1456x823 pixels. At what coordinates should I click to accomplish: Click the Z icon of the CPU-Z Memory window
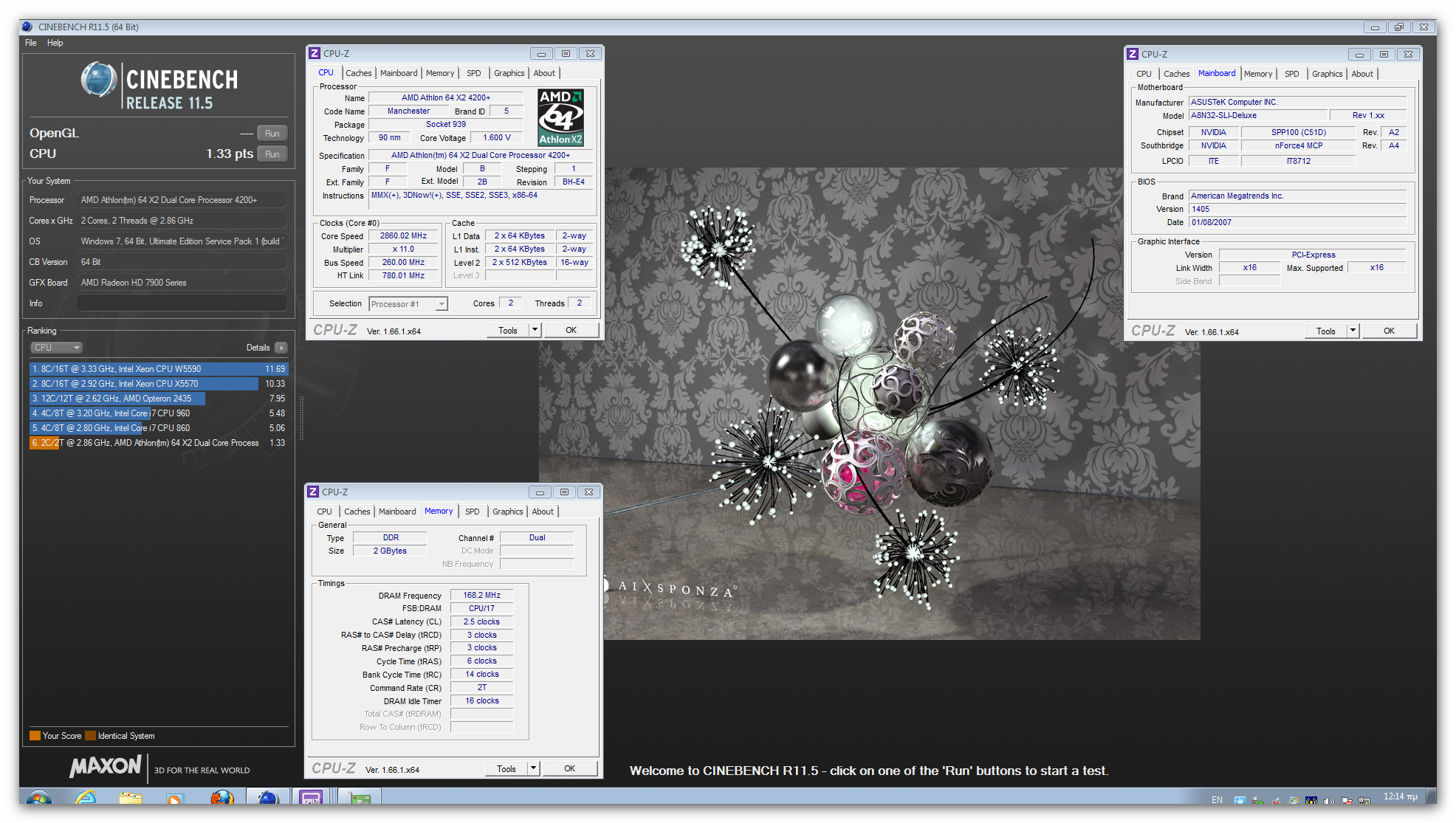313,492
